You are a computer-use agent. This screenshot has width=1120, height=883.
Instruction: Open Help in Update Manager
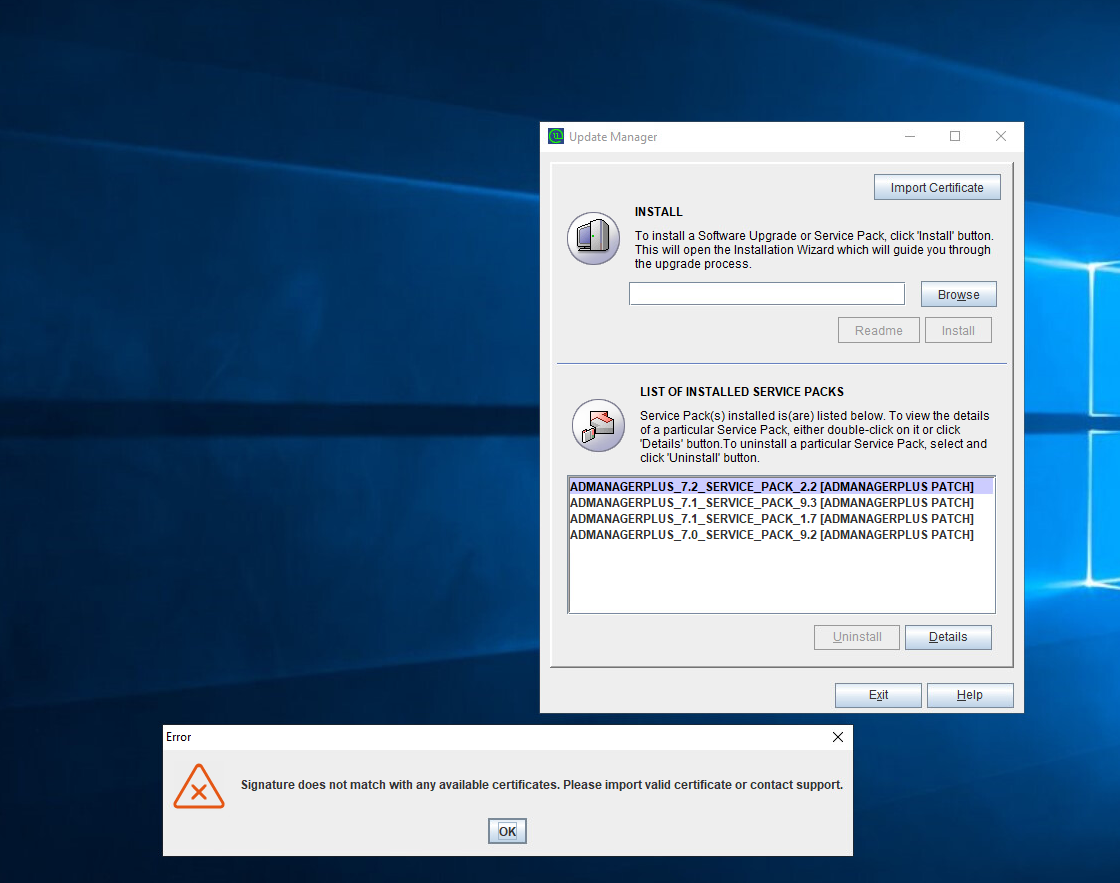point(970,695)
